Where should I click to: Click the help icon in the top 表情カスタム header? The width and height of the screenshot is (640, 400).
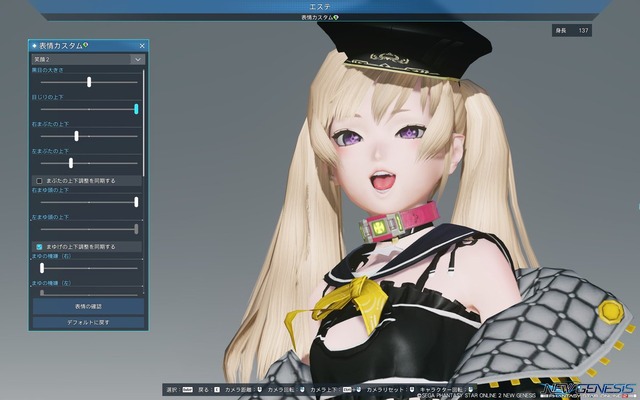click(x=336, y=18)
